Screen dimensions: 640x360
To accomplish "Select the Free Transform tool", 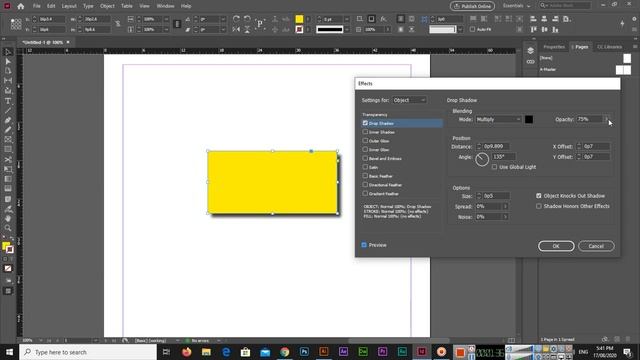I will tap(8, 169).
